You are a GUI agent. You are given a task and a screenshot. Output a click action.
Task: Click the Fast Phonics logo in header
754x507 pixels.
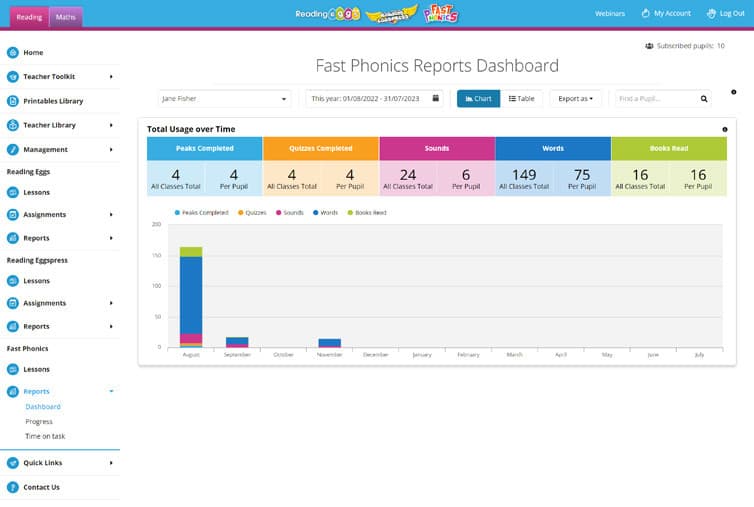[x=440, y=14]
